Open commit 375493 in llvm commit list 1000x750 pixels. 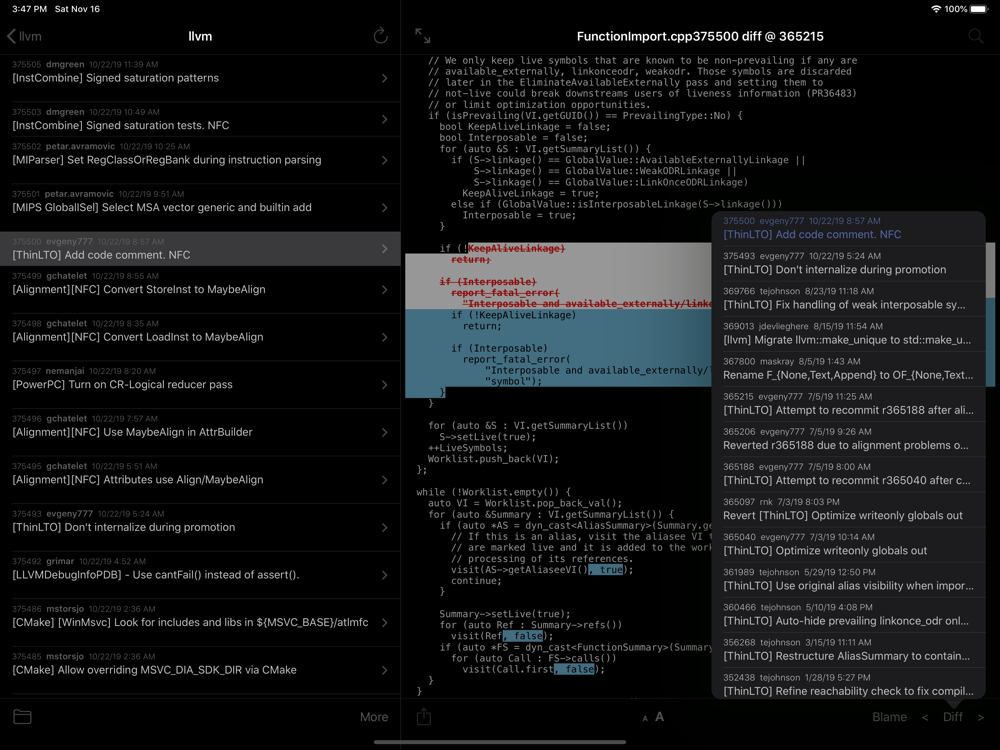[200, 527]
